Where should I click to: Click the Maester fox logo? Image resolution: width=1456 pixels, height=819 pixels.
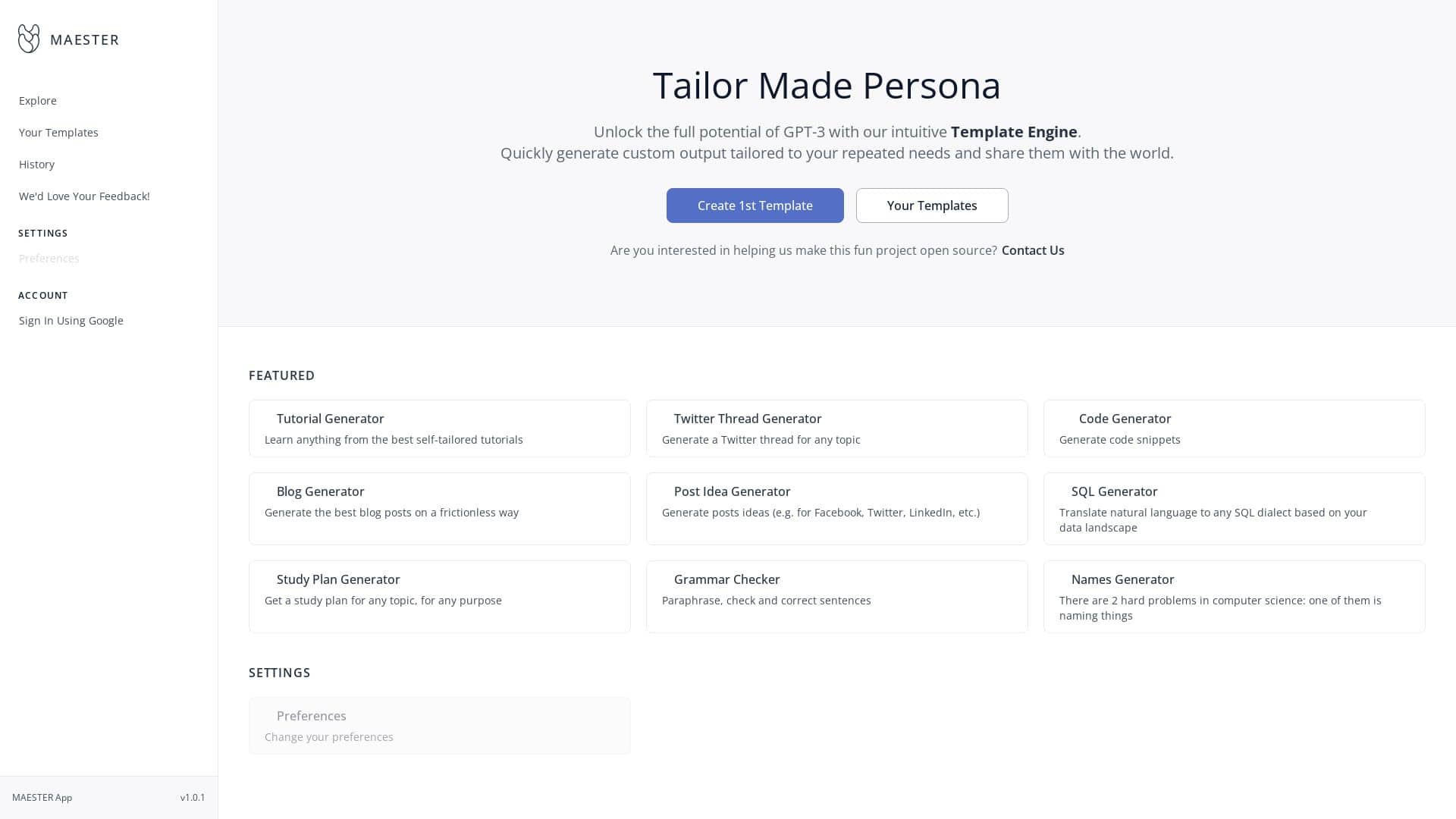click(28, 38)
